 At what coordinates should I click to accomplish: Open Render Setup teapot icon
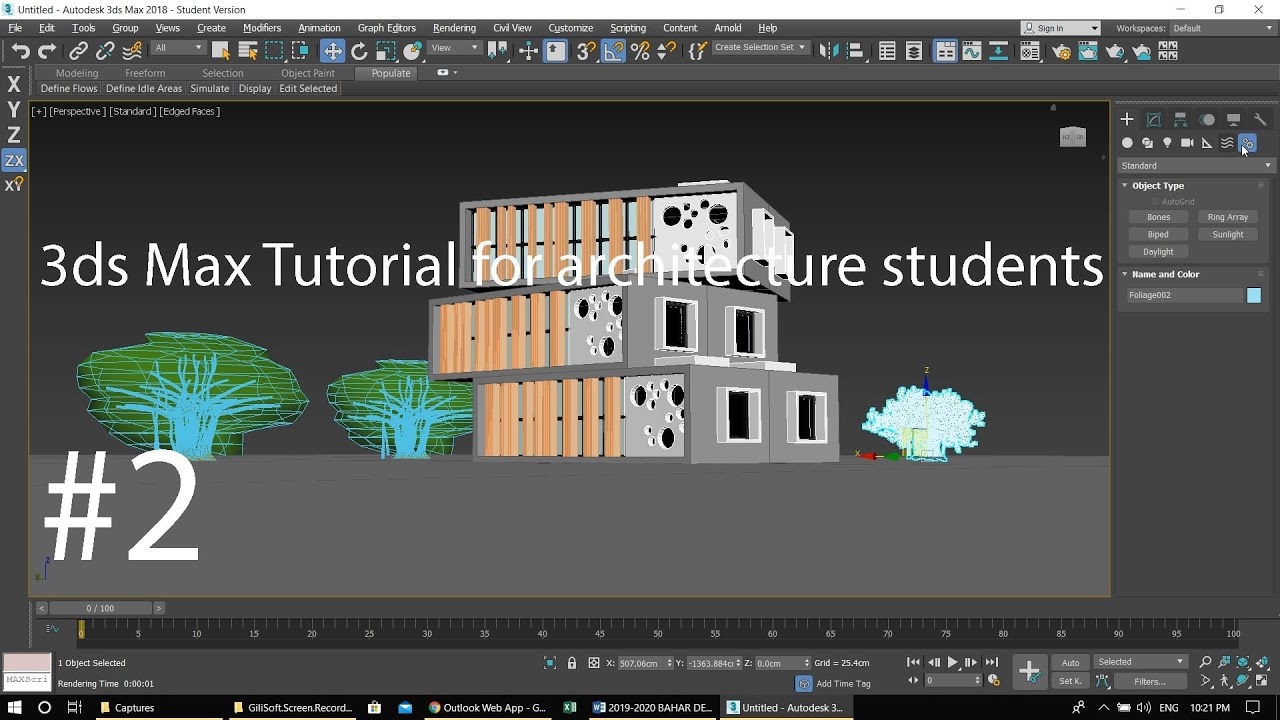click(1062, 51)
